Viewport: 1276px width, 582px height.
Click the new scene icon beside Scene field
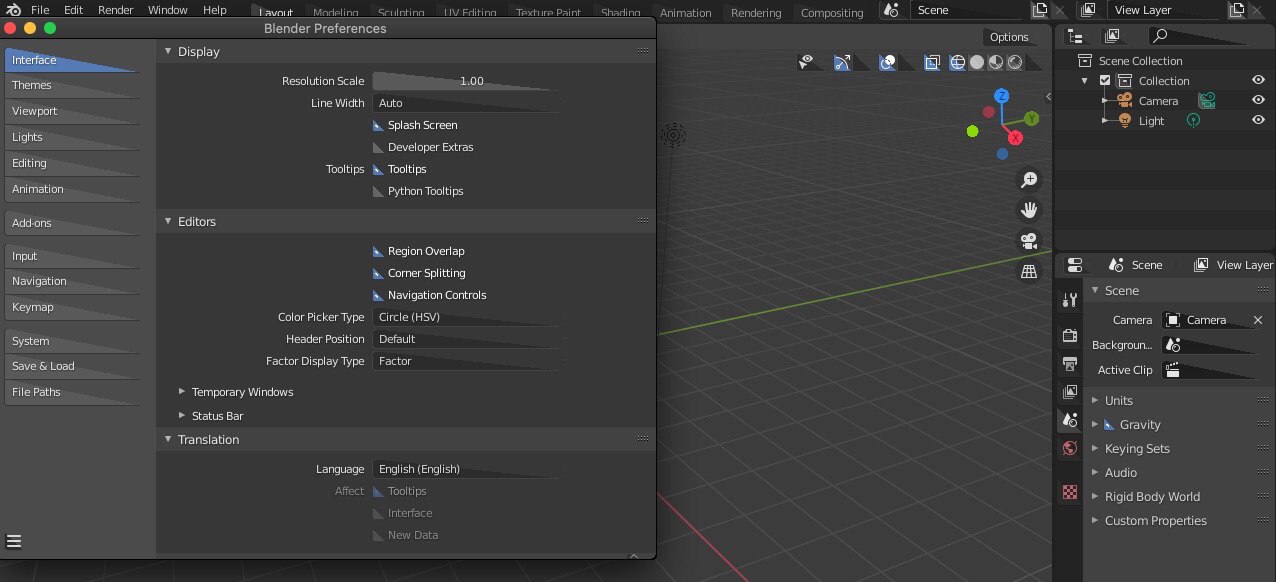pyautogui.click(x=1040, y=10)
